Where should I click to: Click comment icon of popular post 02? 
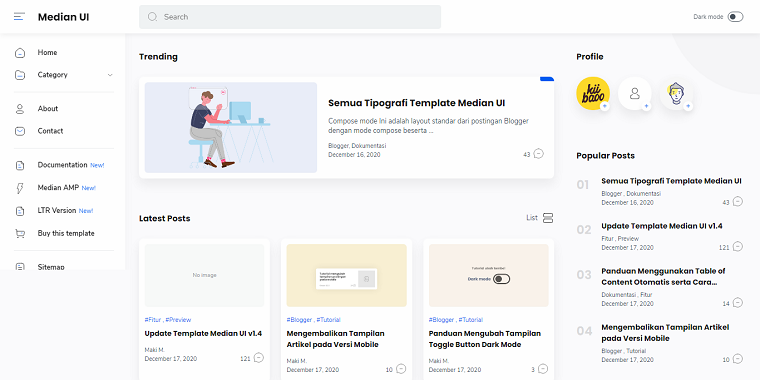coord(737,247)
